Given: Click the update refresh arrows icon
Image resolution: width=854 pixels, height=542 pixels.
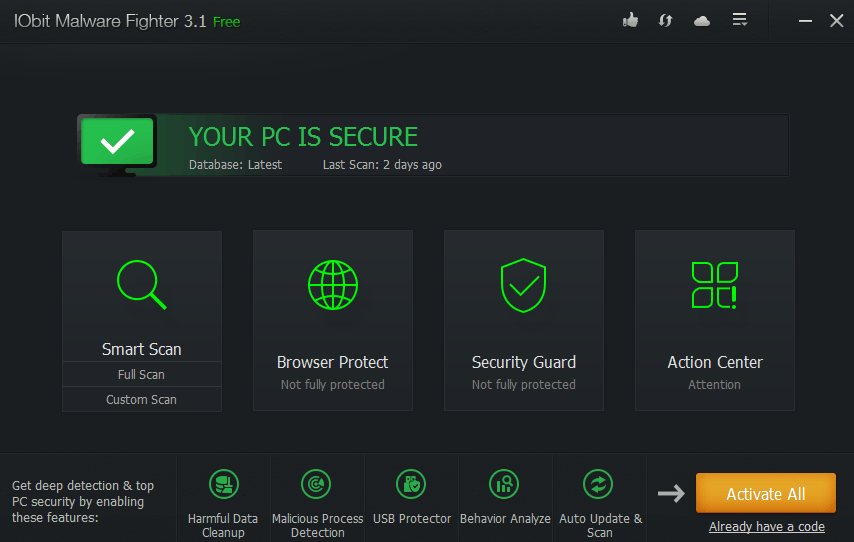Looking at the screenshot, I should (x=666, y=21).
